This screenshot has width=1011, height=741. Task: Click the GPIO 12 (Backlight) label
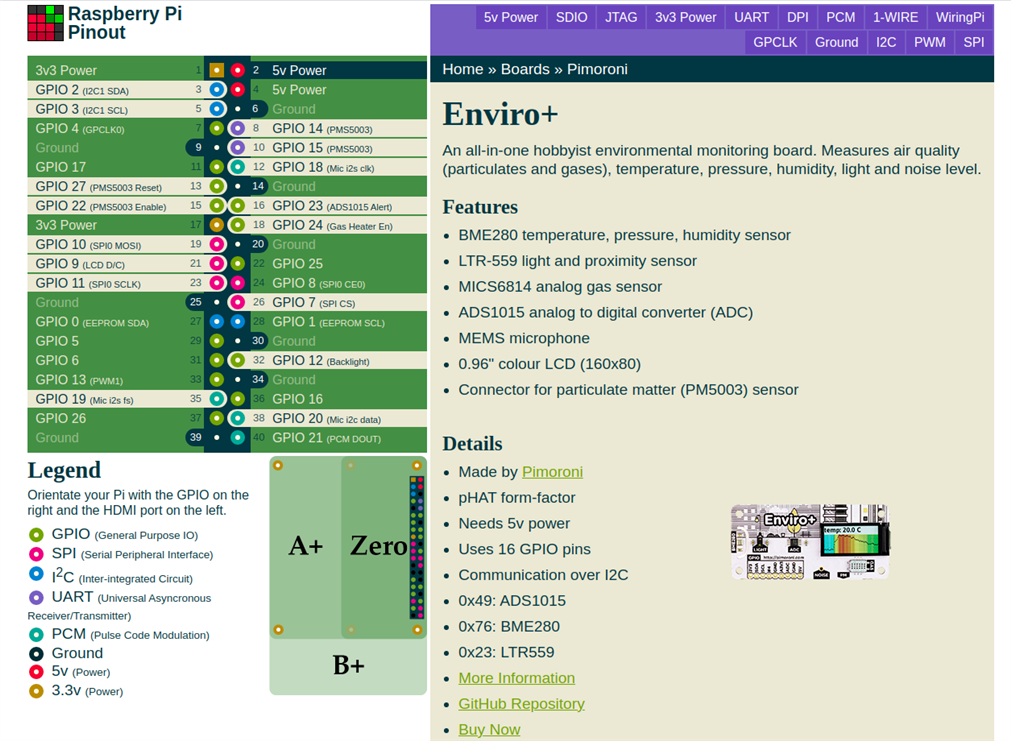(320, 361)
